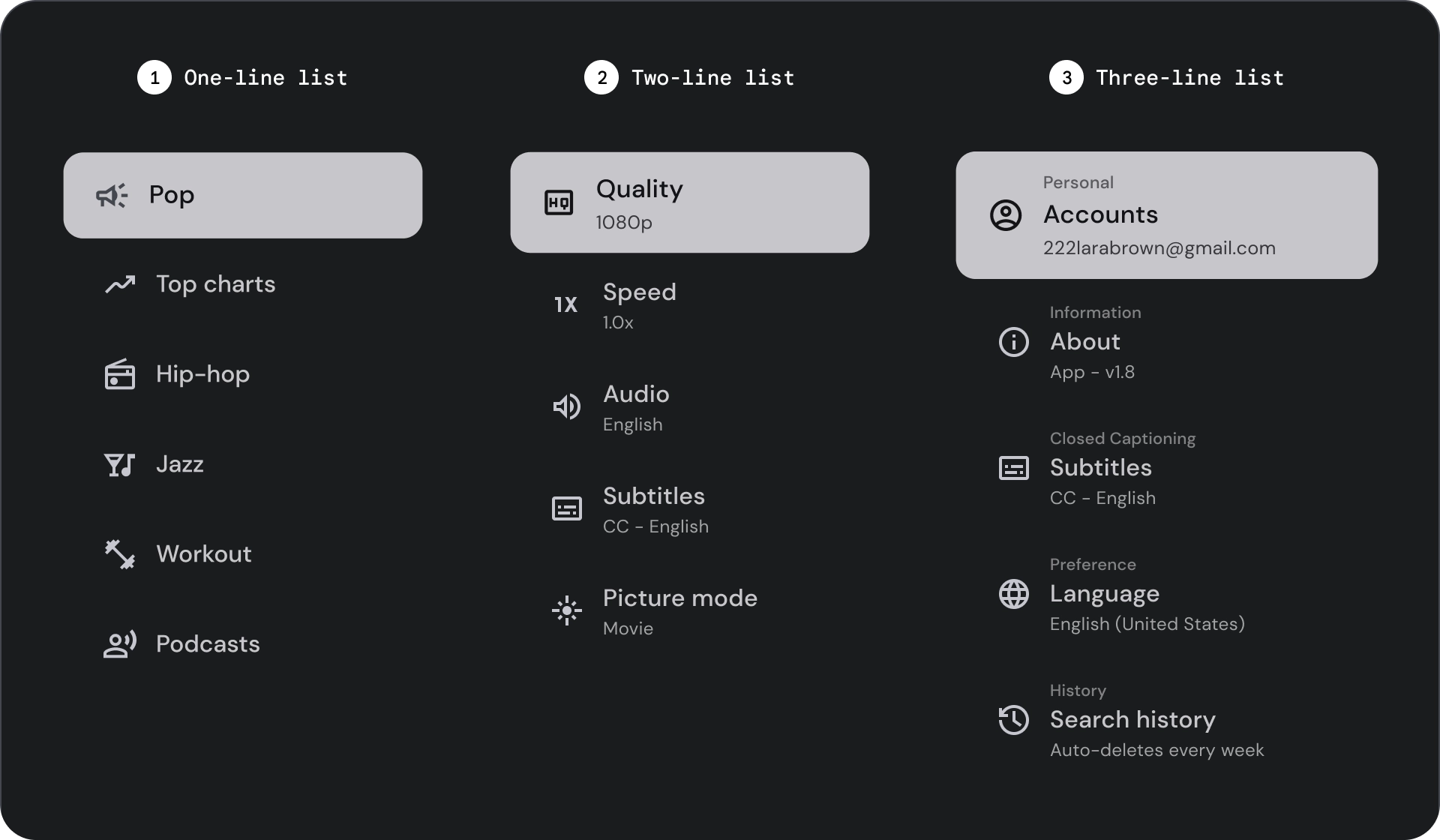Viewport: 1440px width, 840px height.
Task: Select the Hip-hop radio icon
Action: [119, 373]
